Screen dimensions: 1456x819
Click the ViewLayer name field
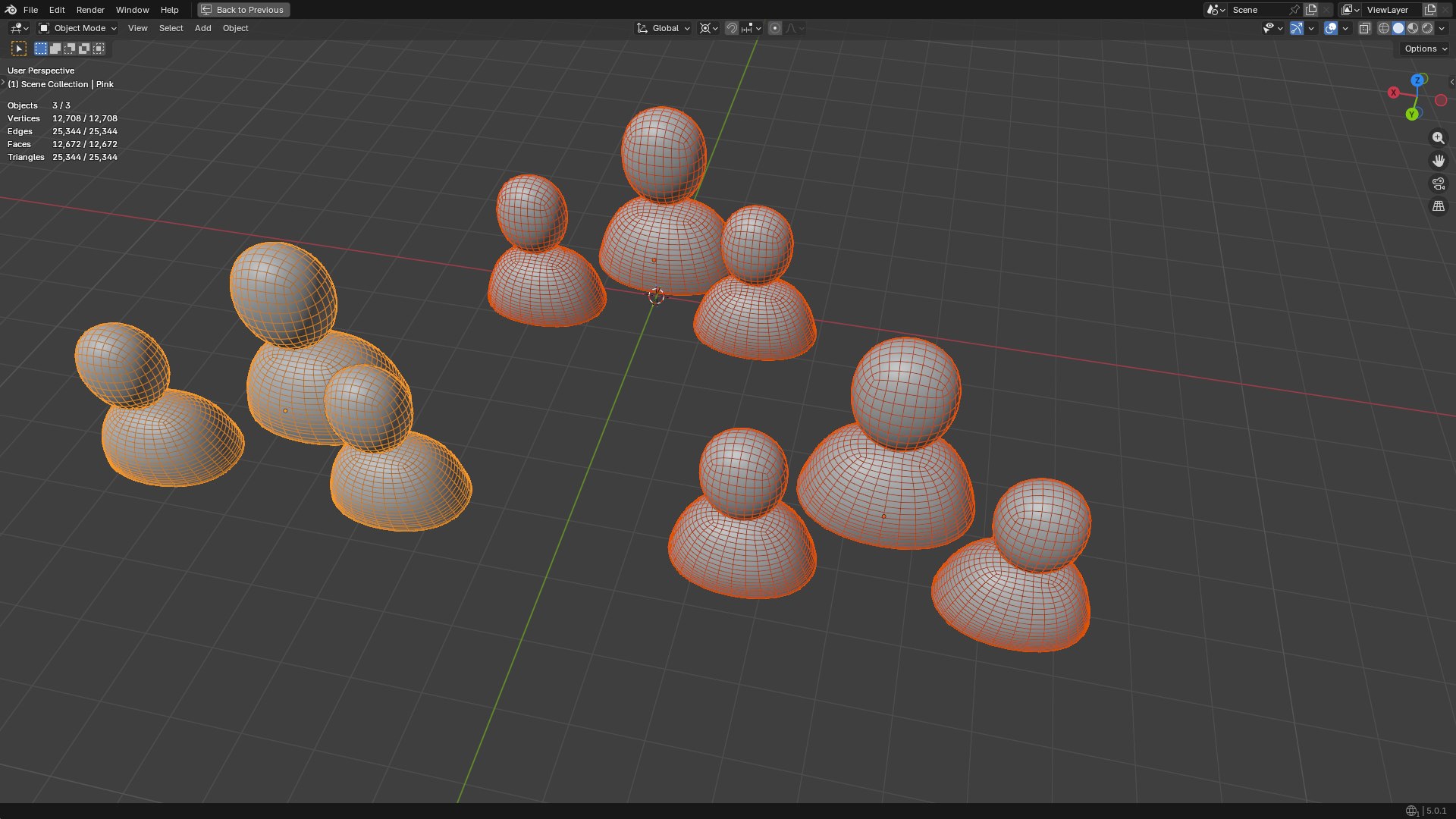[1392, 10]
